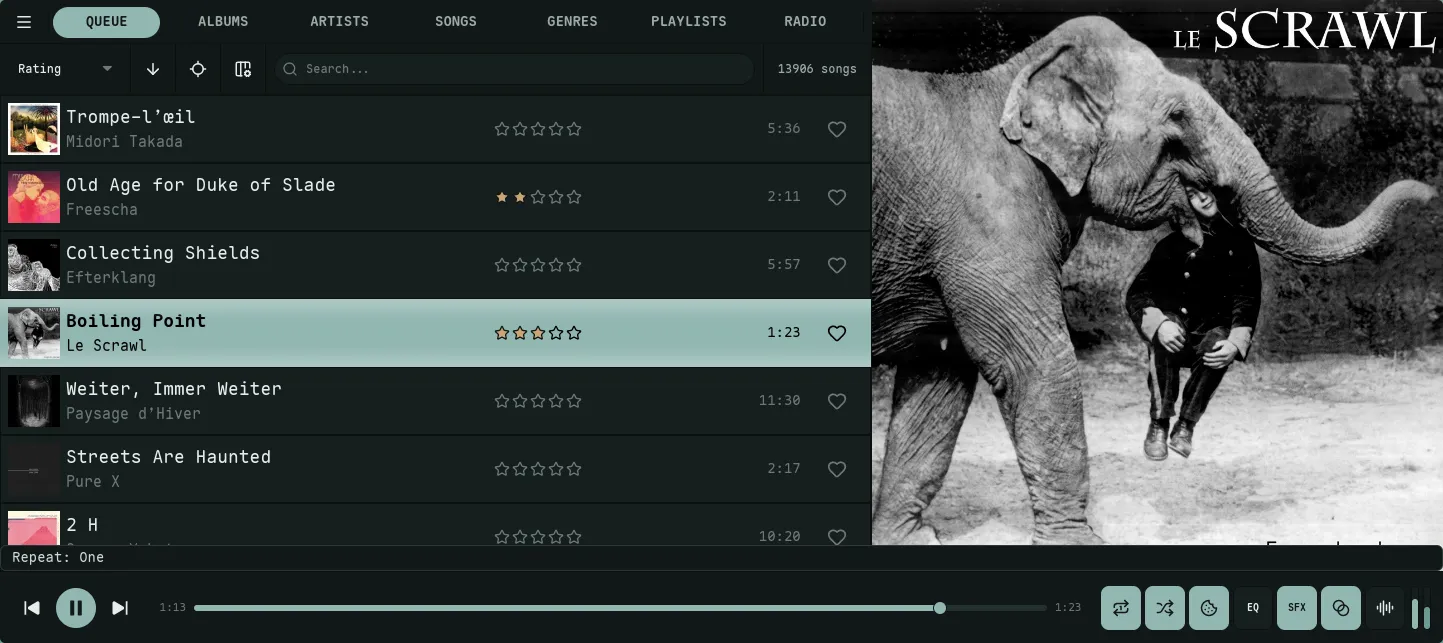
Task: Click the elapsed time 1:13 label
Action: pyautogui.click(x=172, y=608)
